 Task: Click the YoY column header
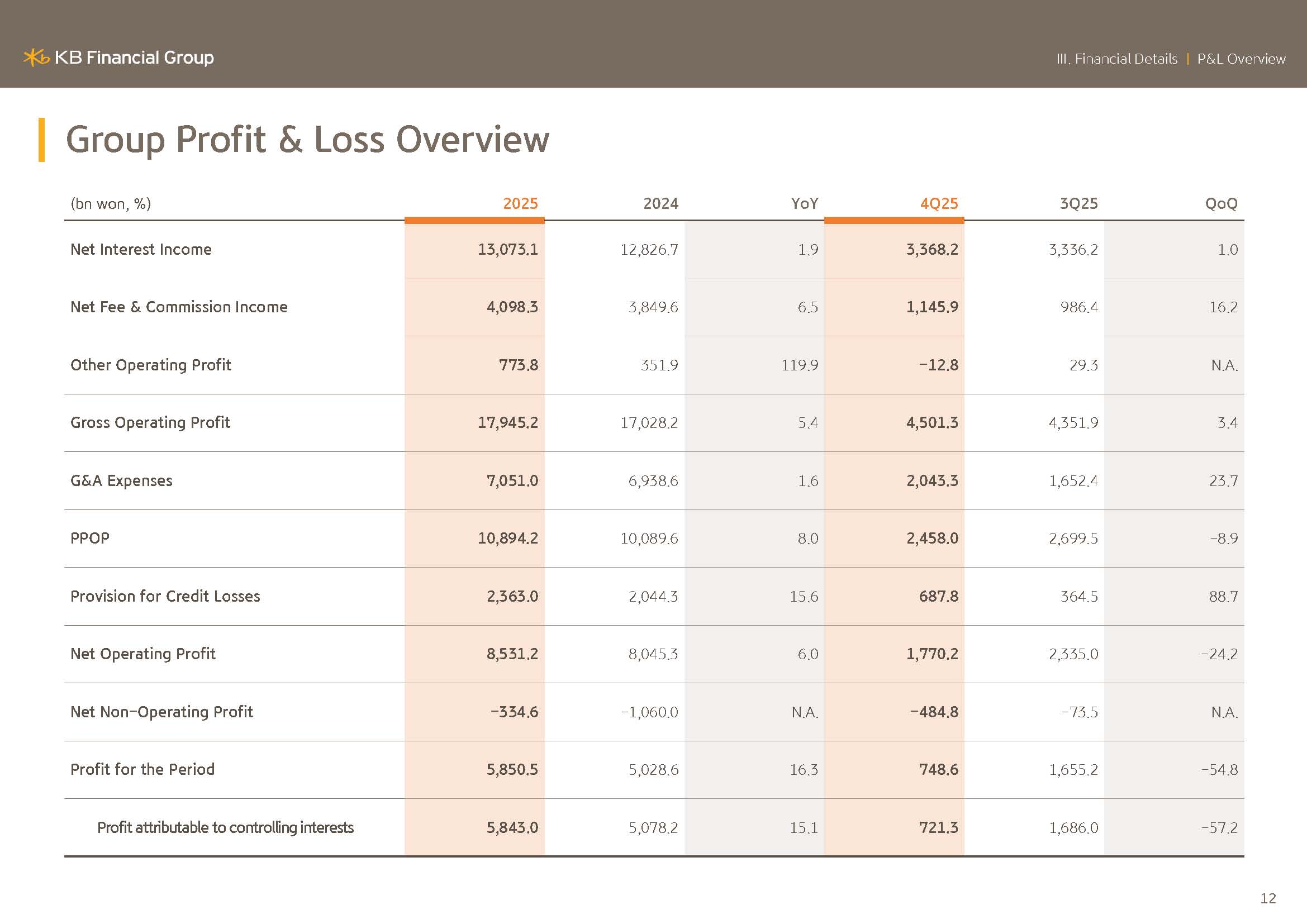click(x=804, y=204)
